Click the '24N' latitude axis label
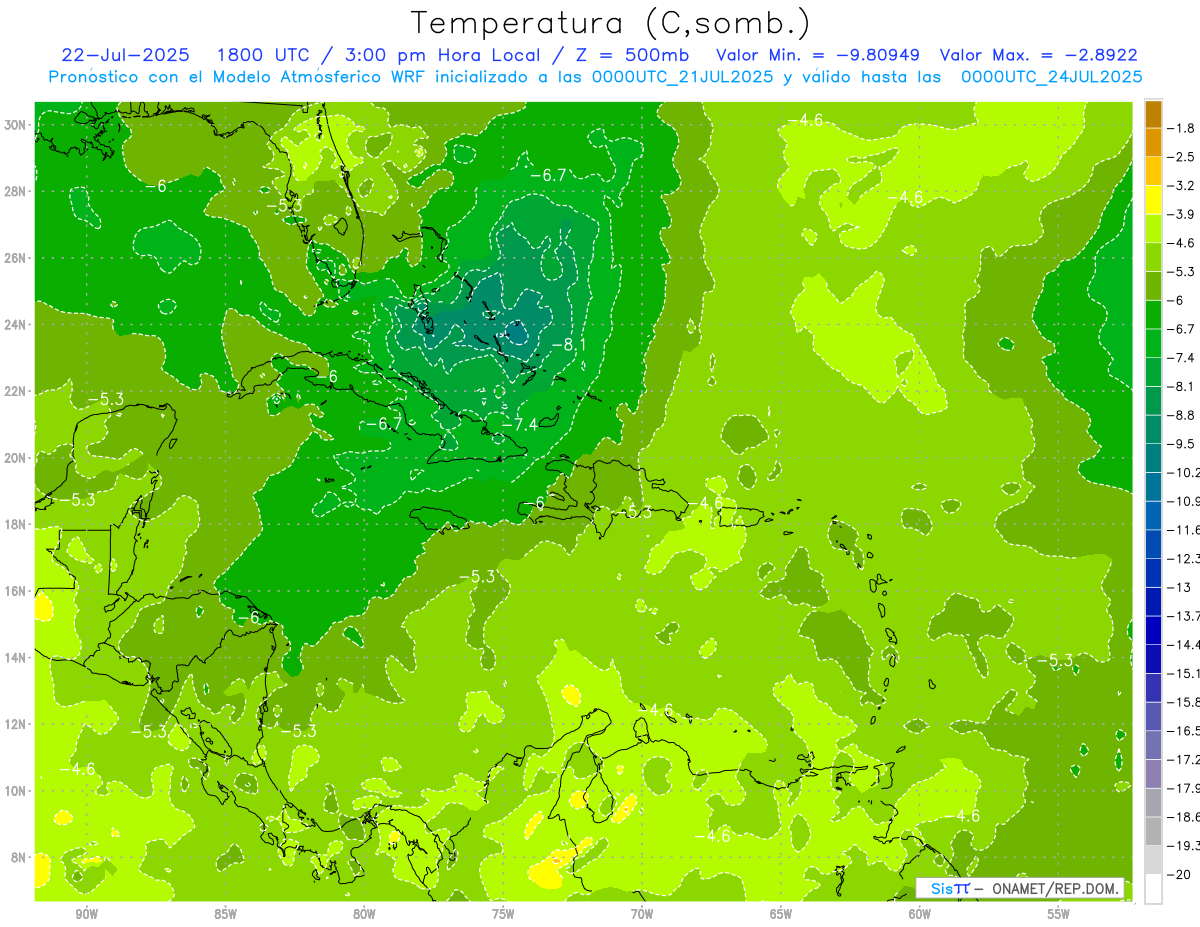 point(16,325)
